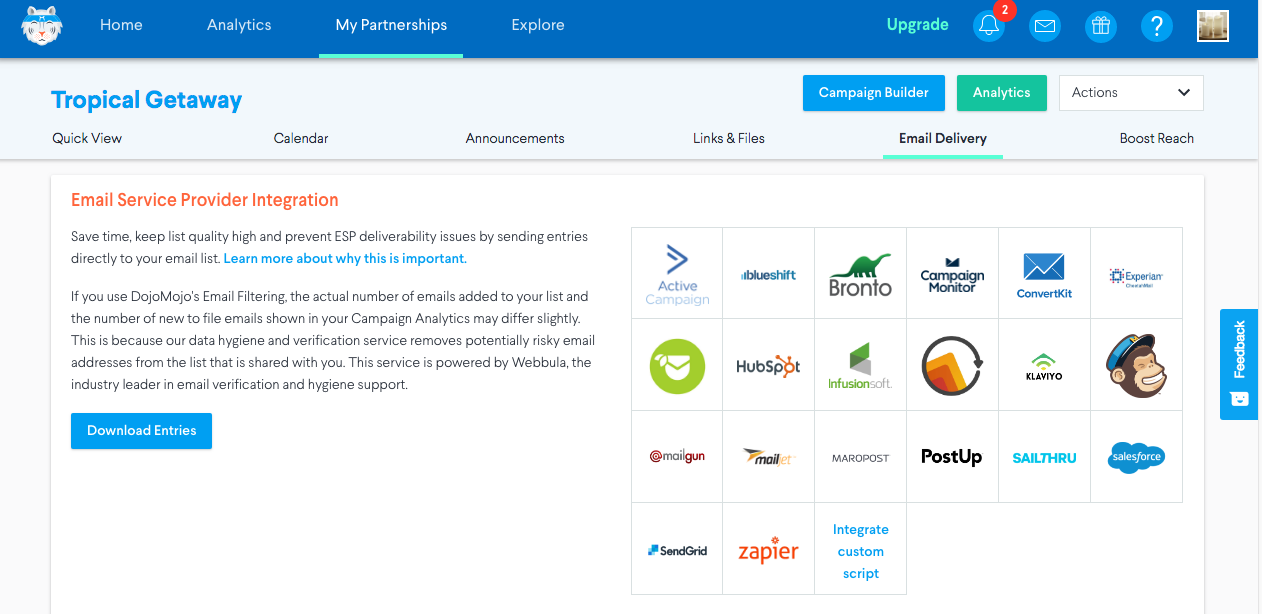Choose the Maropost integration tile

861,457
